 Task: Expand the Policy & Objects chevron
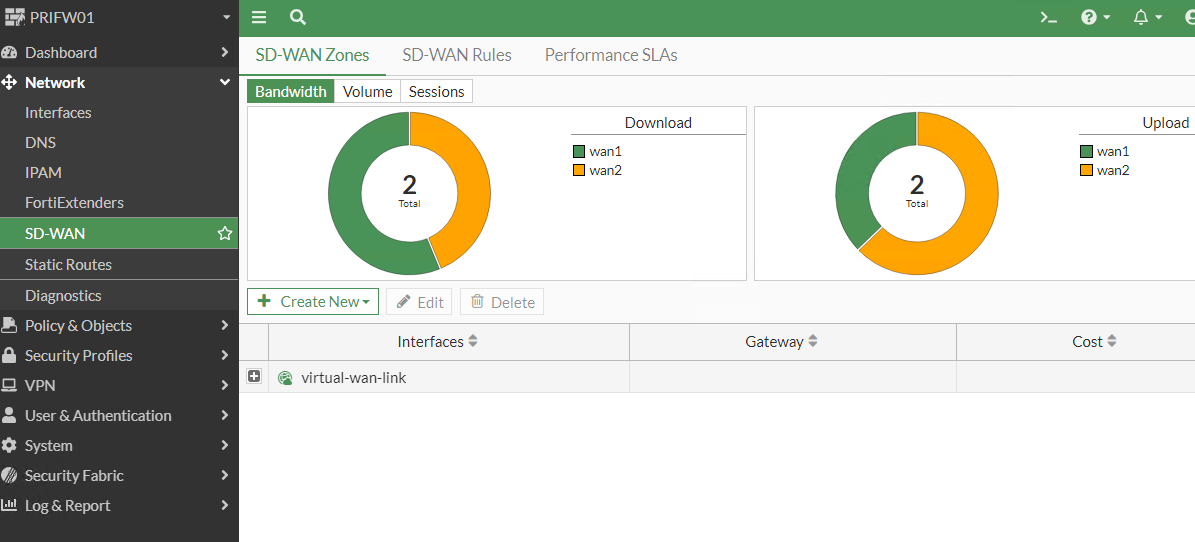[225, 326]
